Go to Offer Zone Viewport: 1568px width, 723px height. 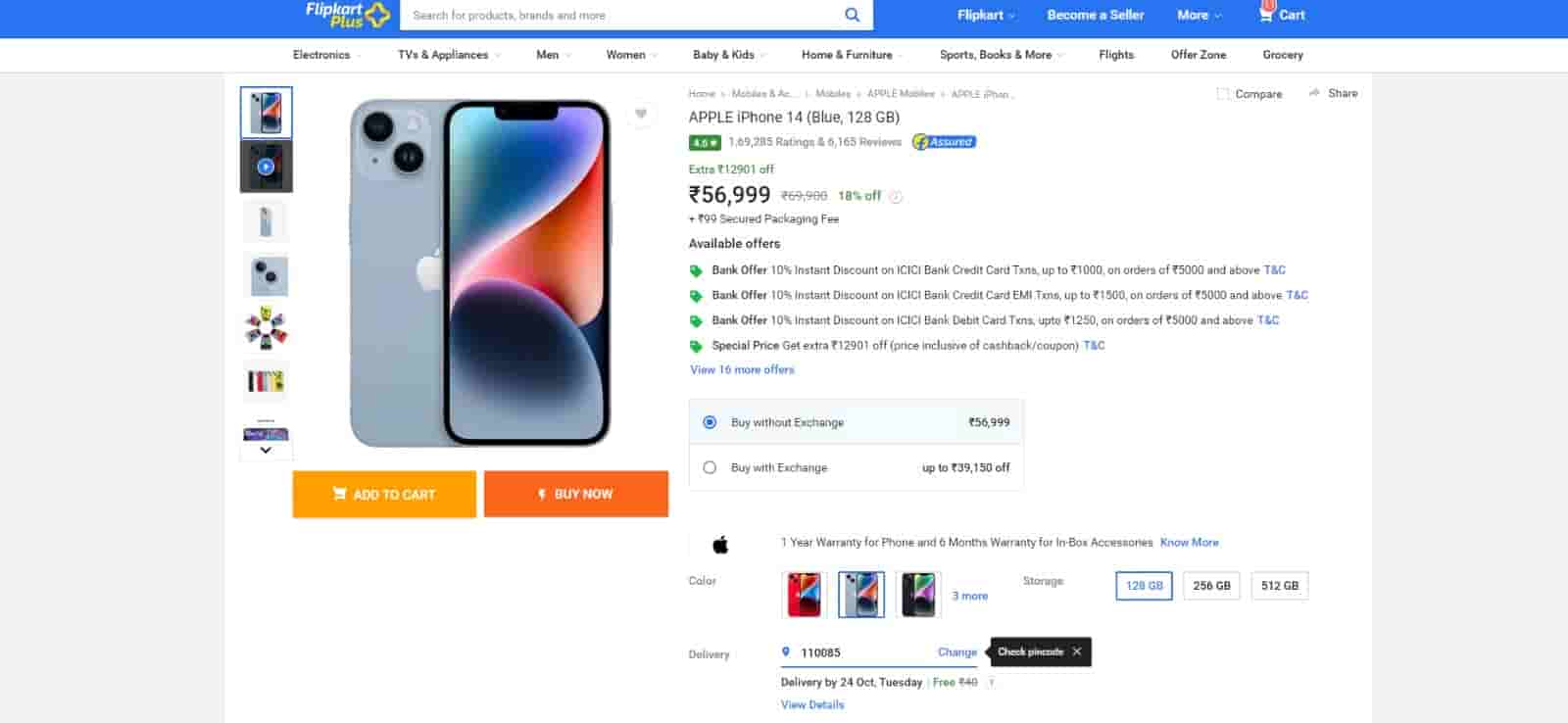[x=1198, y=55]
